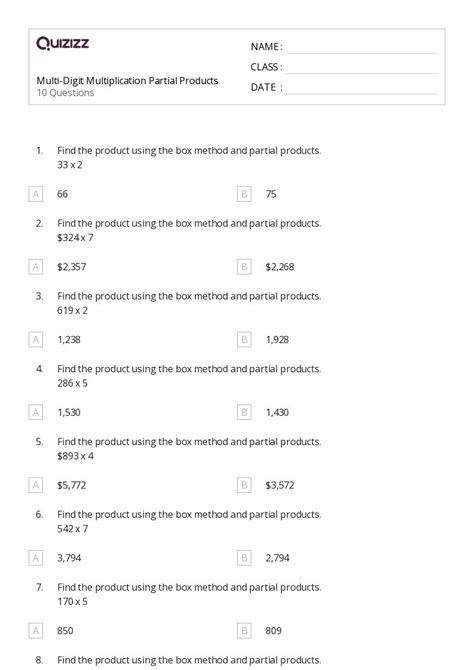Tick box A beside 1,530
474x670 pixels.
coord(36,412)
